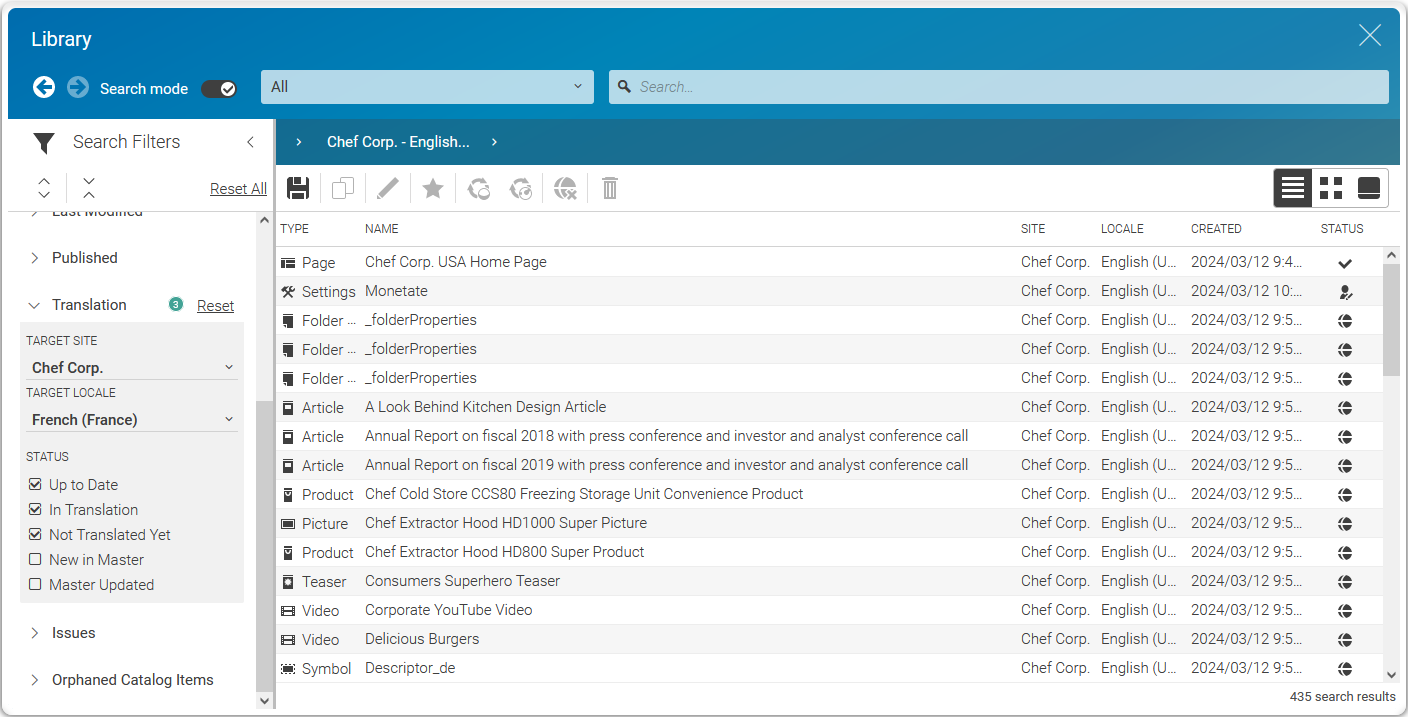The image size is (1408, 717).
Task: Open the Target Locale French dropdown
Action: tap(132, 420)
